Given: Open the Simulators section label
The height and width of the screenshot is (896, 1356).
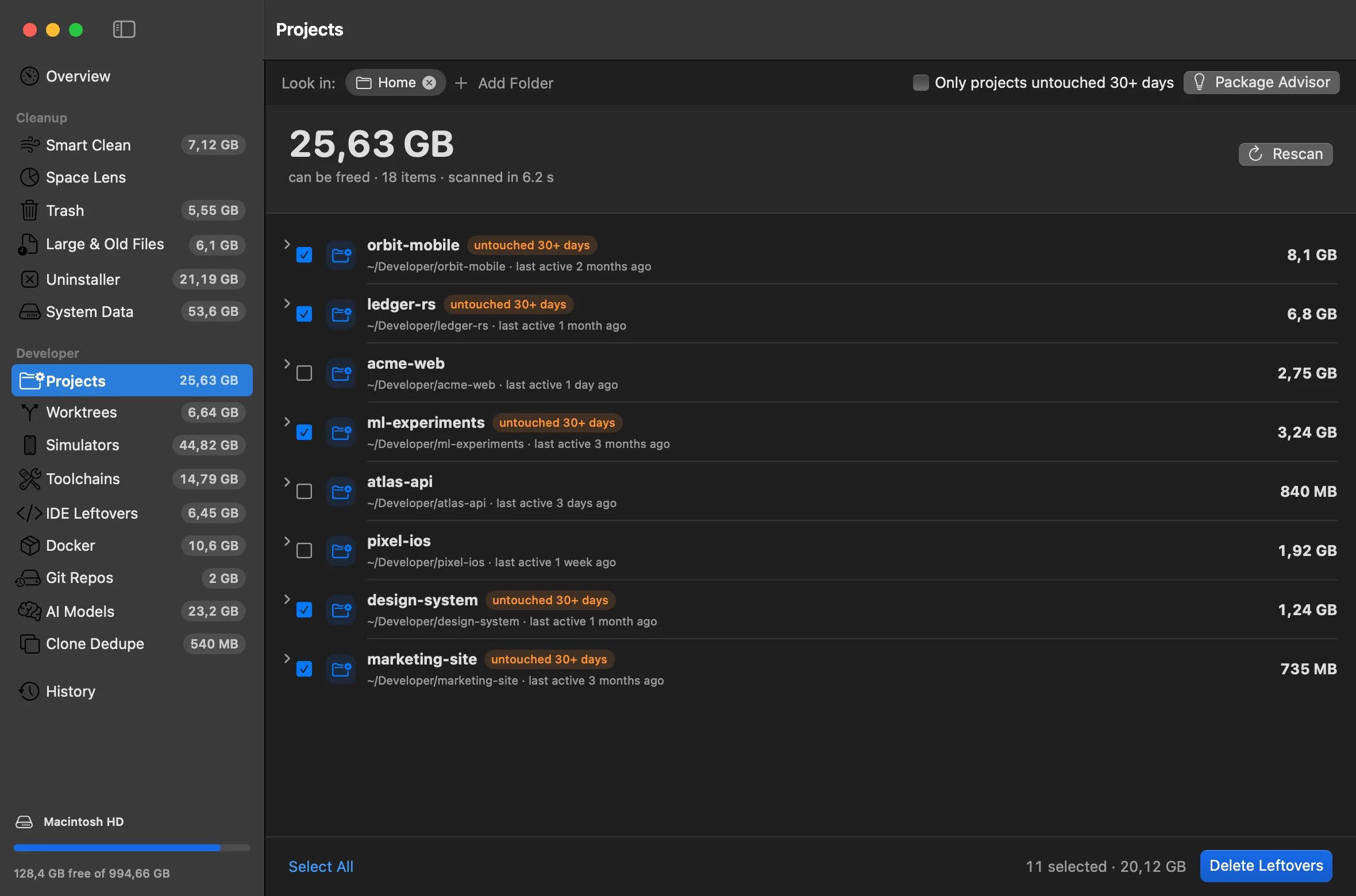Looking at the screenshot, I should 82,445.
